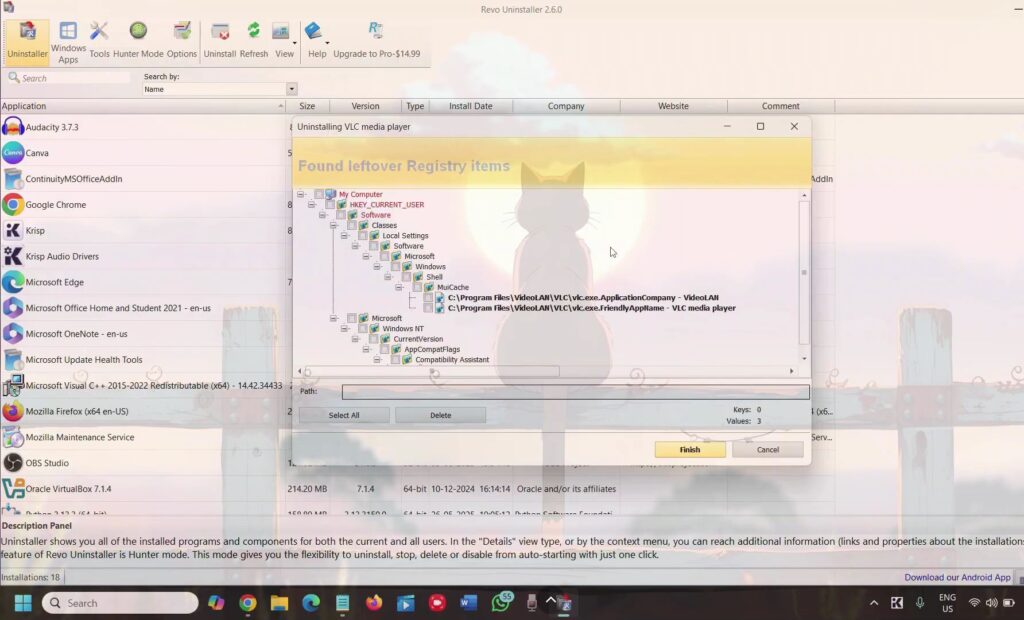Select the Oracle VirtualBox 7.1.4 icon
This screenshot has width=1024, height=620.
(x=12, y=489)
